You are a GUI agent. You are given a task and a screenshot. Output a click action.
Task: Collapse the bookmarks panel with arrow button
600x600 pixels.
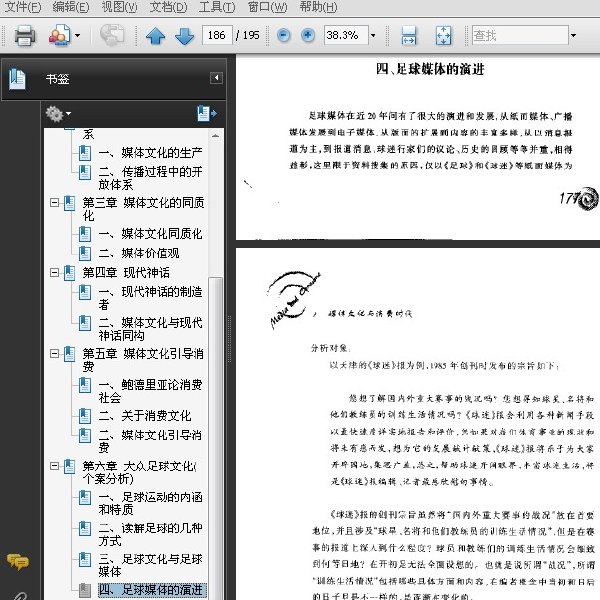[x=216, y=78]
